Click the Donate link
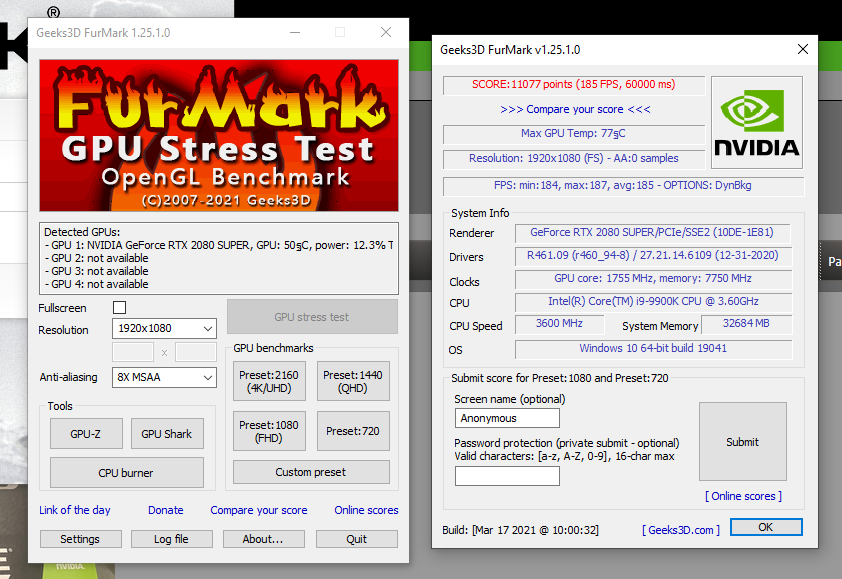Viewport: 842px width, 579px height. coord(165,510)
